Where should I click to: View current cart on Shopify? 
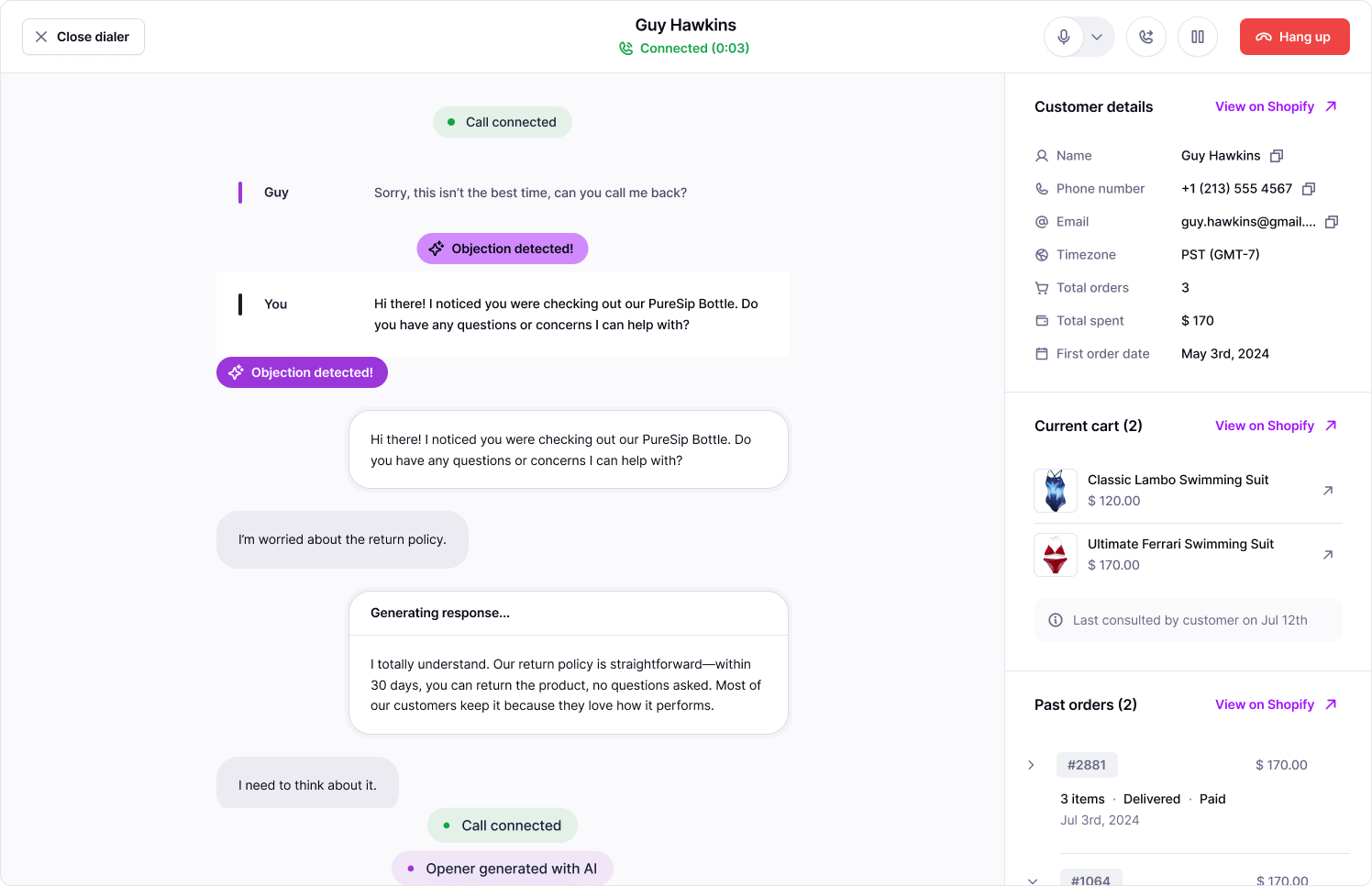pyautogui.click(x=1276, y=426)
